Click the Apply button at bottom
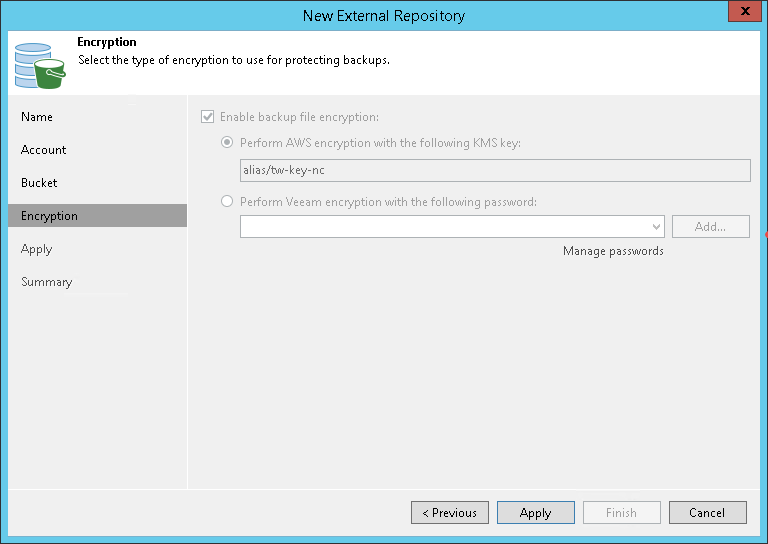This screenshot has width=768, height=544. point(536,513)
